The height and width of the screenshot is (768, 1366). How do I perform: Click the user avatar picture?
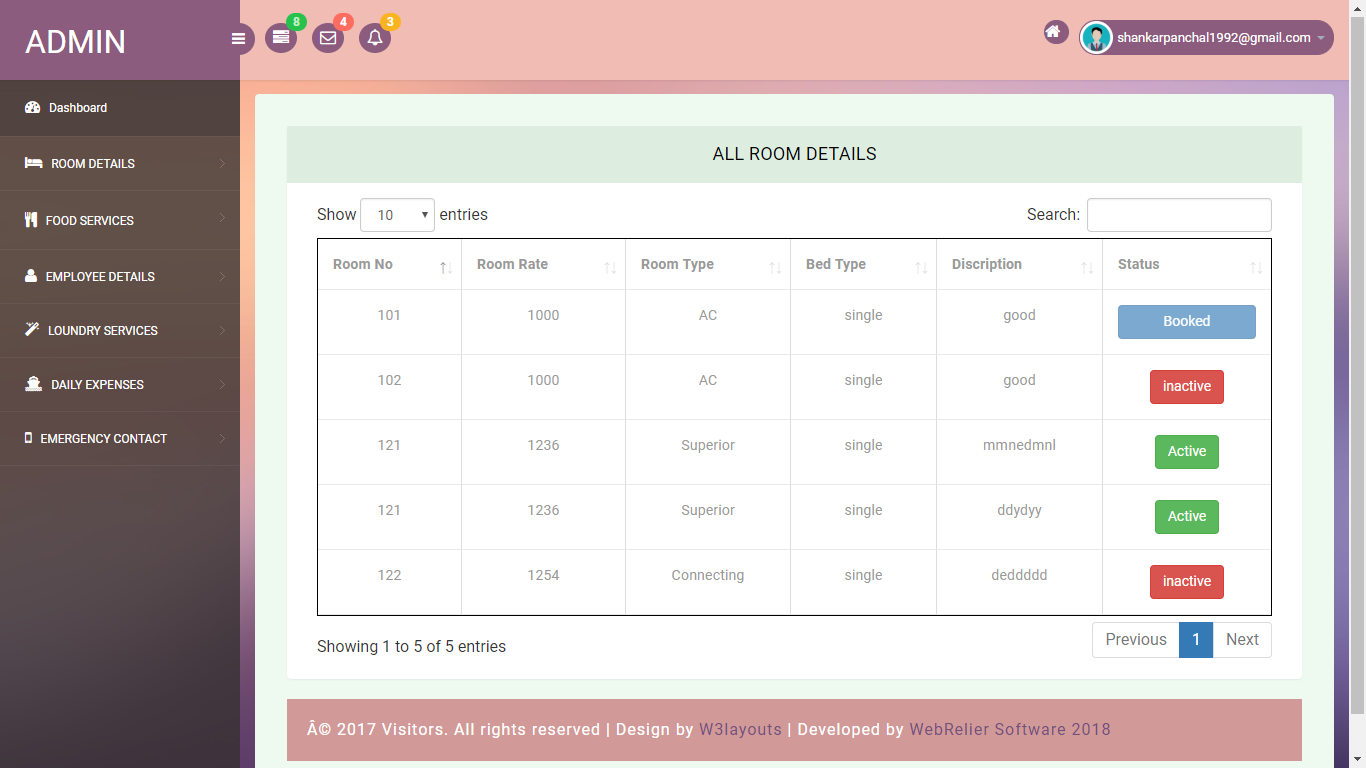[1097, 38]
